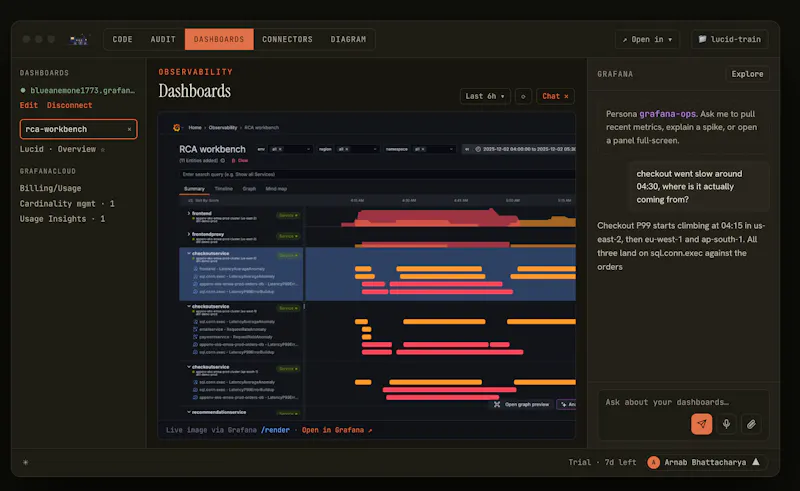Open the Service badge dropdown on frontend row
800x491 pixels.
pos(288,215)
